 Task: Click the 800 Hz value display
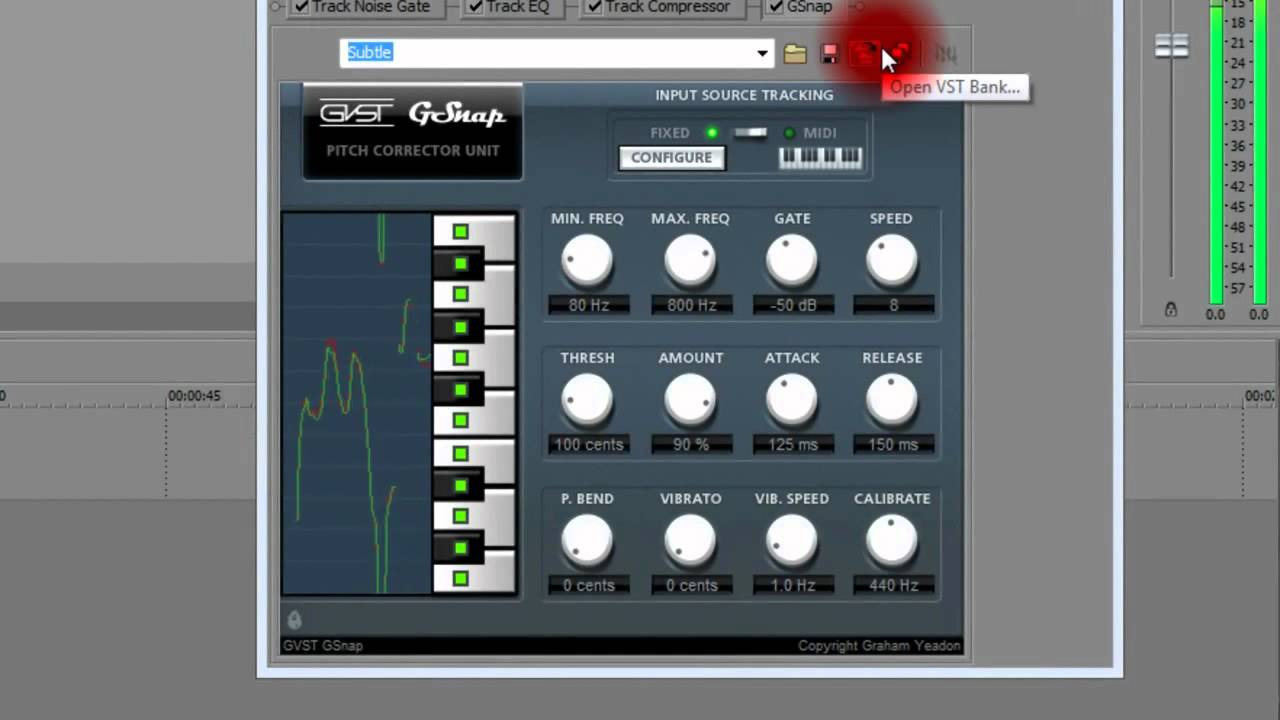[692, 305]
